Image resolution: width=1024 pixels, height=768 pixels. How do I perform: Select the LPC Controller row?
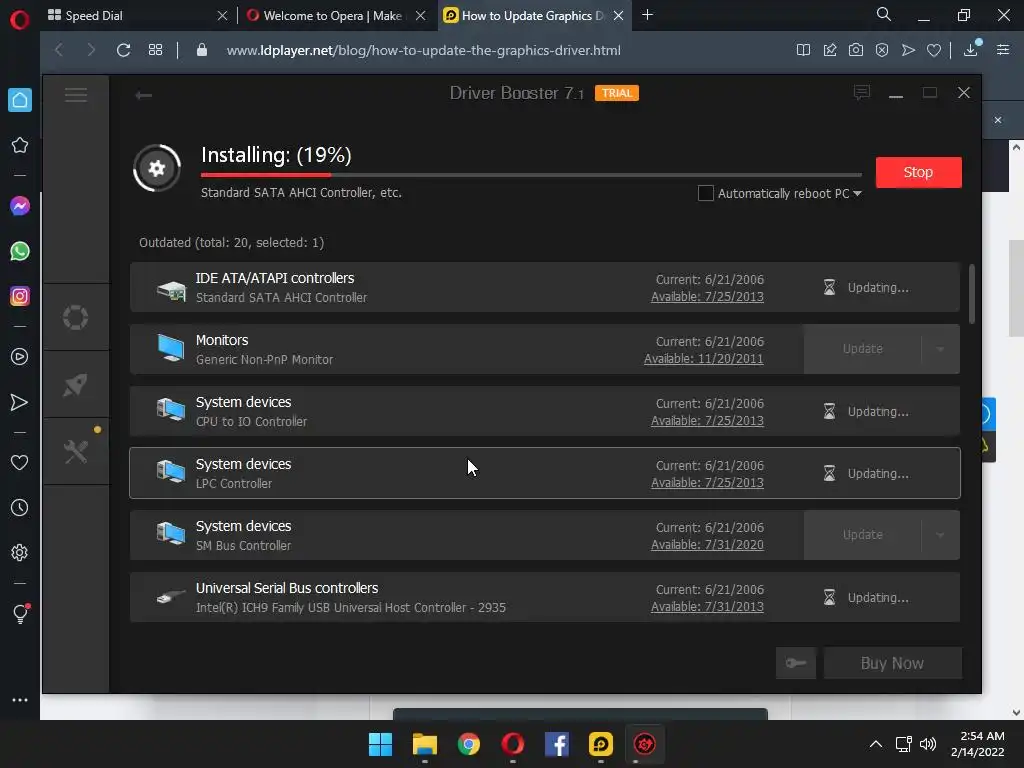(x=545, y=473)
